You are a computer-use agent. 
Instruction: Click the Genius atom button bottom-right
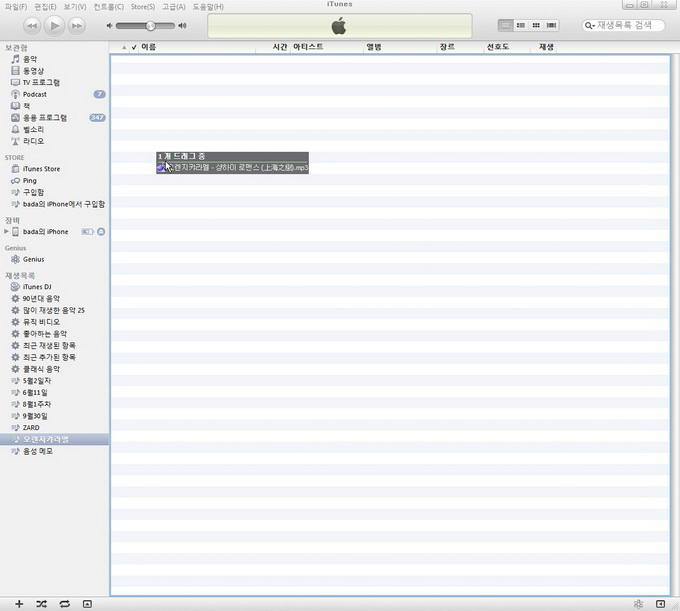click(x=638, y=604)
